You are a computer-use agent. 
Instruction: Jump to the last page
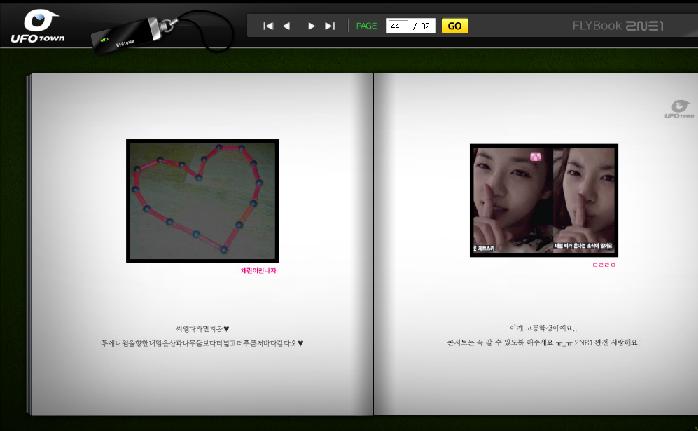[330, 26]
